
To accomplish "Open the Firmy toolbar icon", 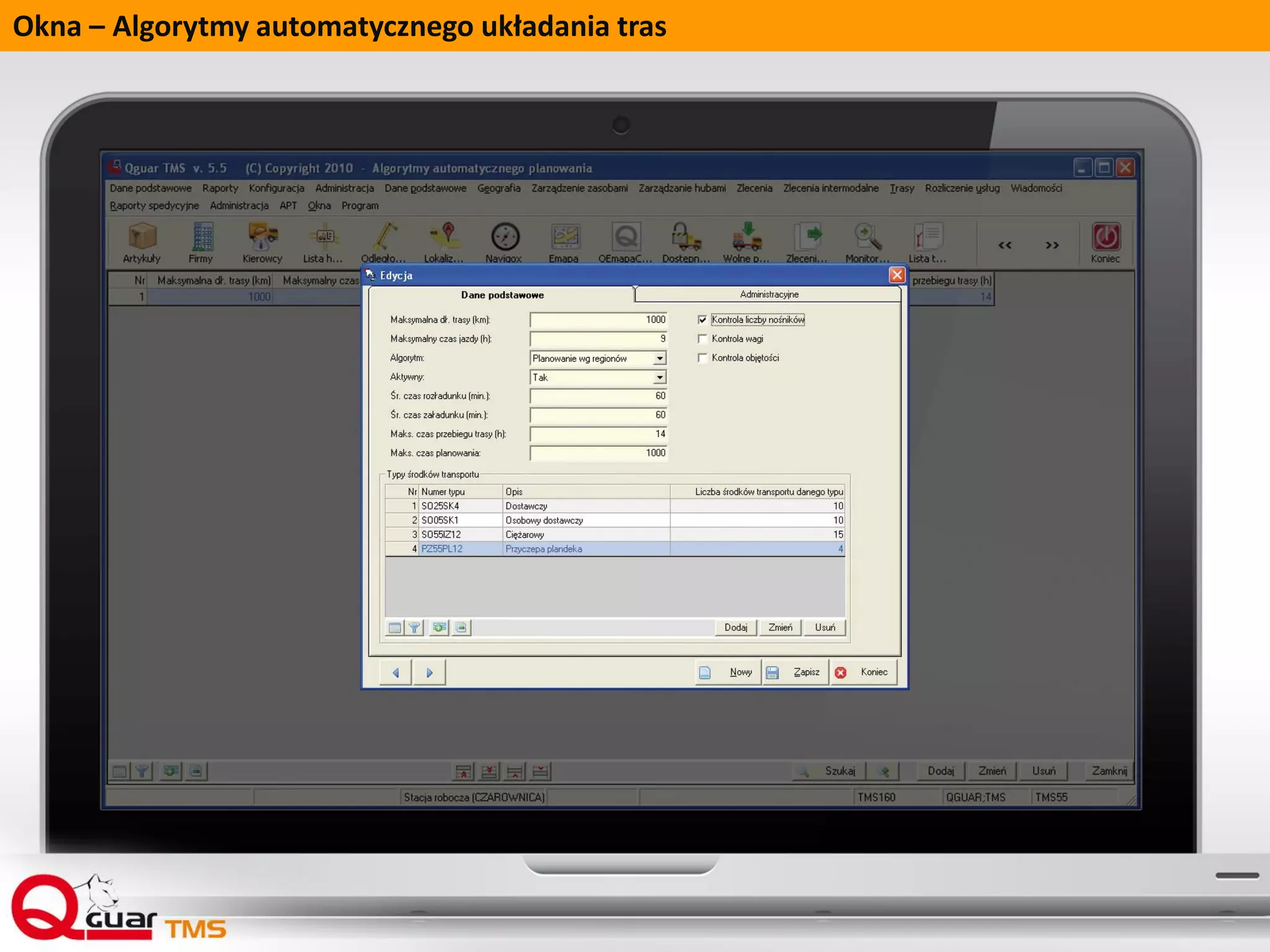I will tap(201, 242).
